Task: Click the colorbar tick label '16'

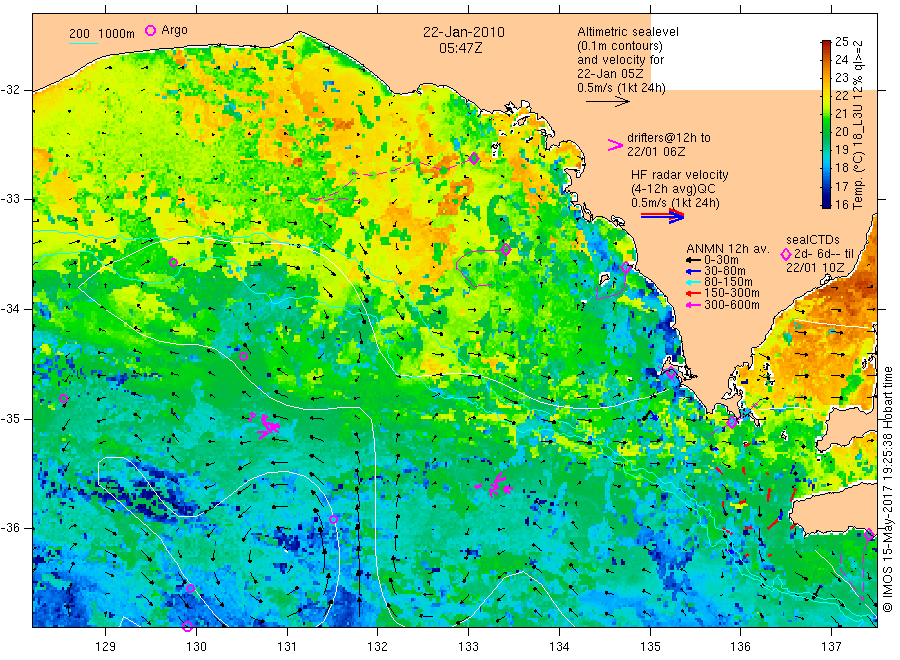Action: [x=841, y=204]
